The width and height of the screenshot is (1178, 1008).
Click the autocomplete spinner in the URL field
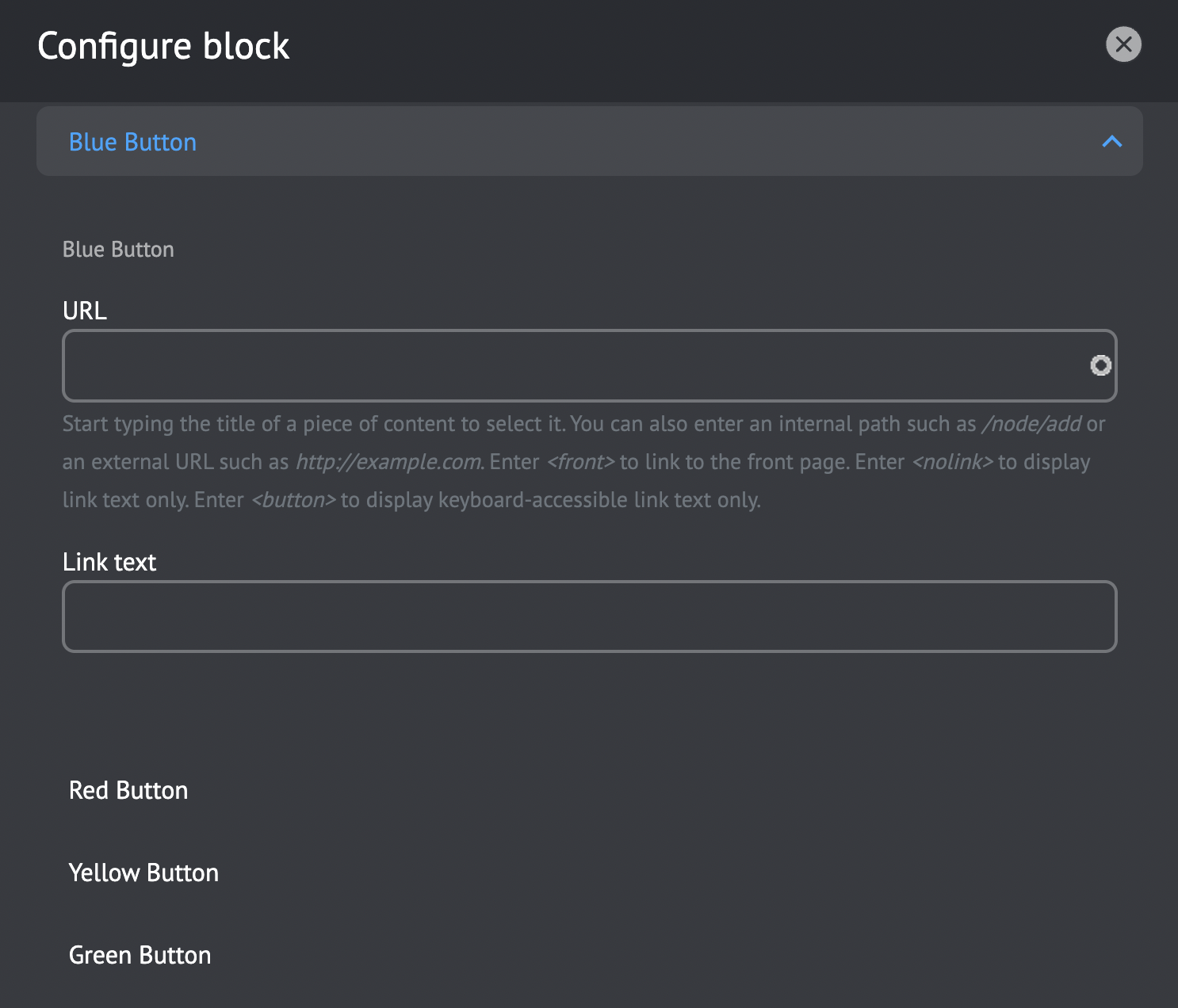click(1100, 365)
